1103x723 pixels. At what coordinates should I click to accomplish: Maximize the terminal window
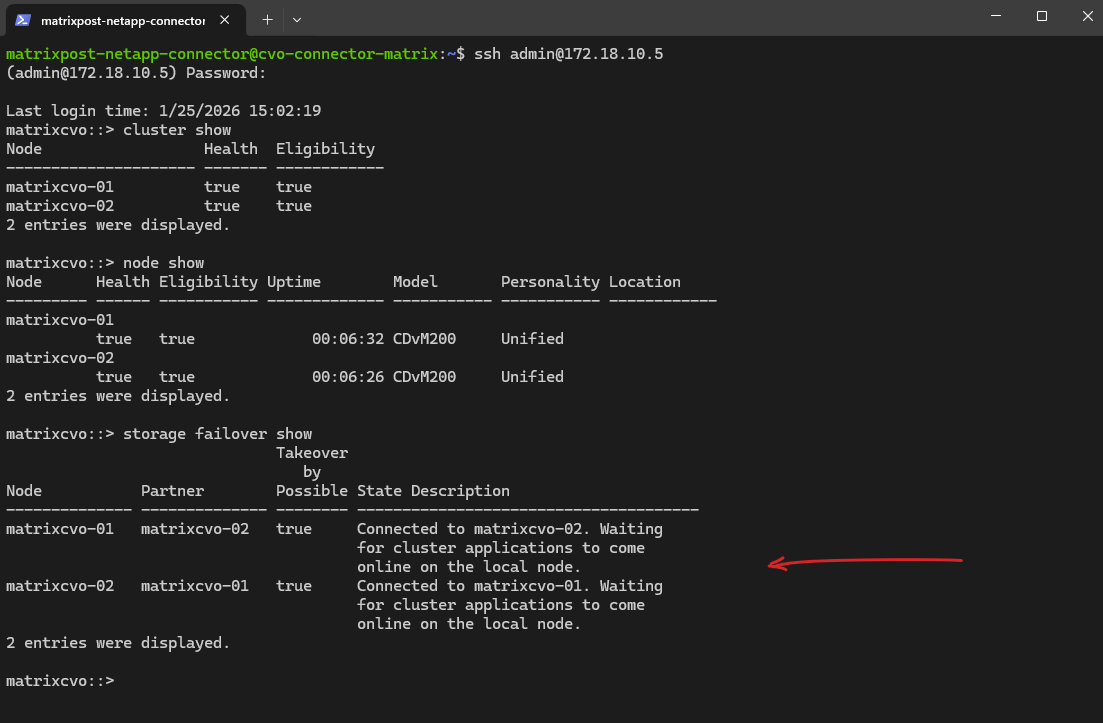click(x=1041, y=17)
